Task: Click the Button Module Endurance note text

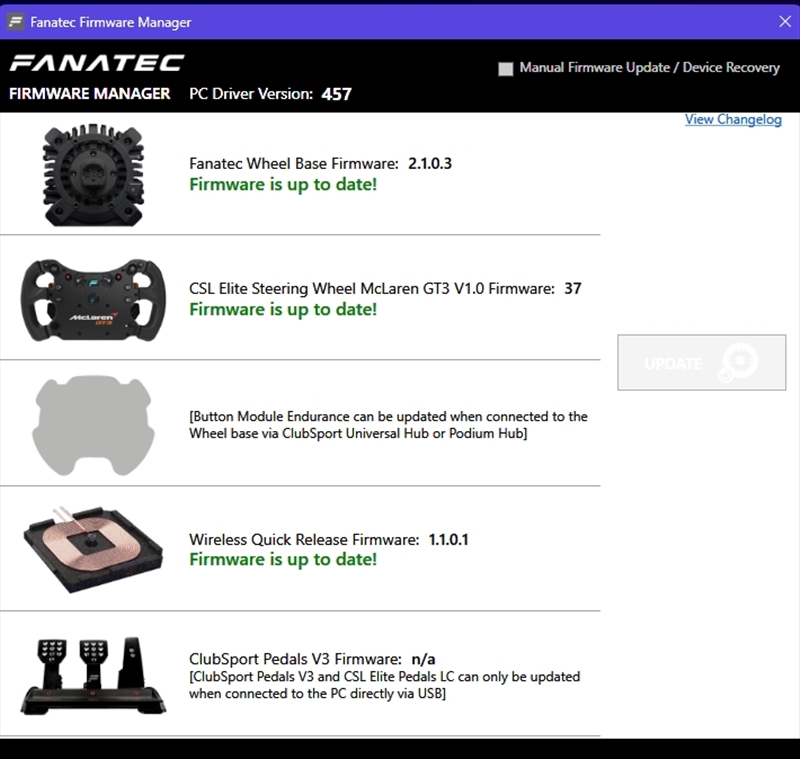Action: [388, 425]
